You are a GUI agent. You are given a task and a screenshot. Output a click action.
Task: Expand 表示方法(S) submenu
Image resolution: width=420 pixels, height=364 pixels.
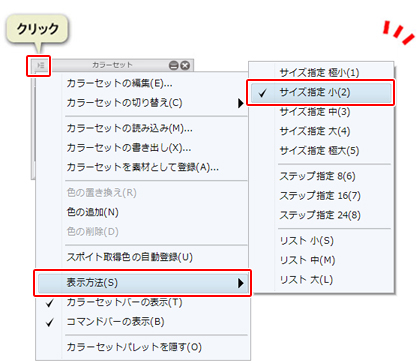(143, 283)
